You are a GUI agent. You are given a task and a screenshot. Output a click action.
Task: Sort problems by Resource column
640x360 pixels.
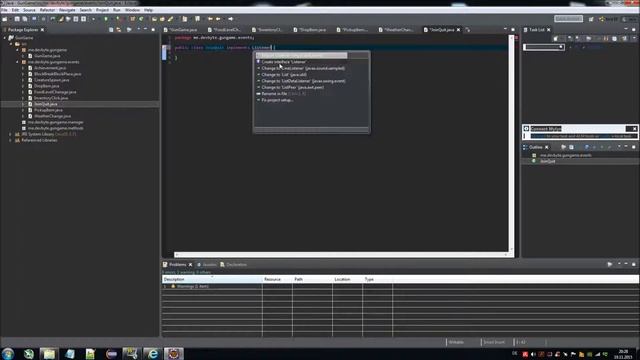tap(277, 279)
